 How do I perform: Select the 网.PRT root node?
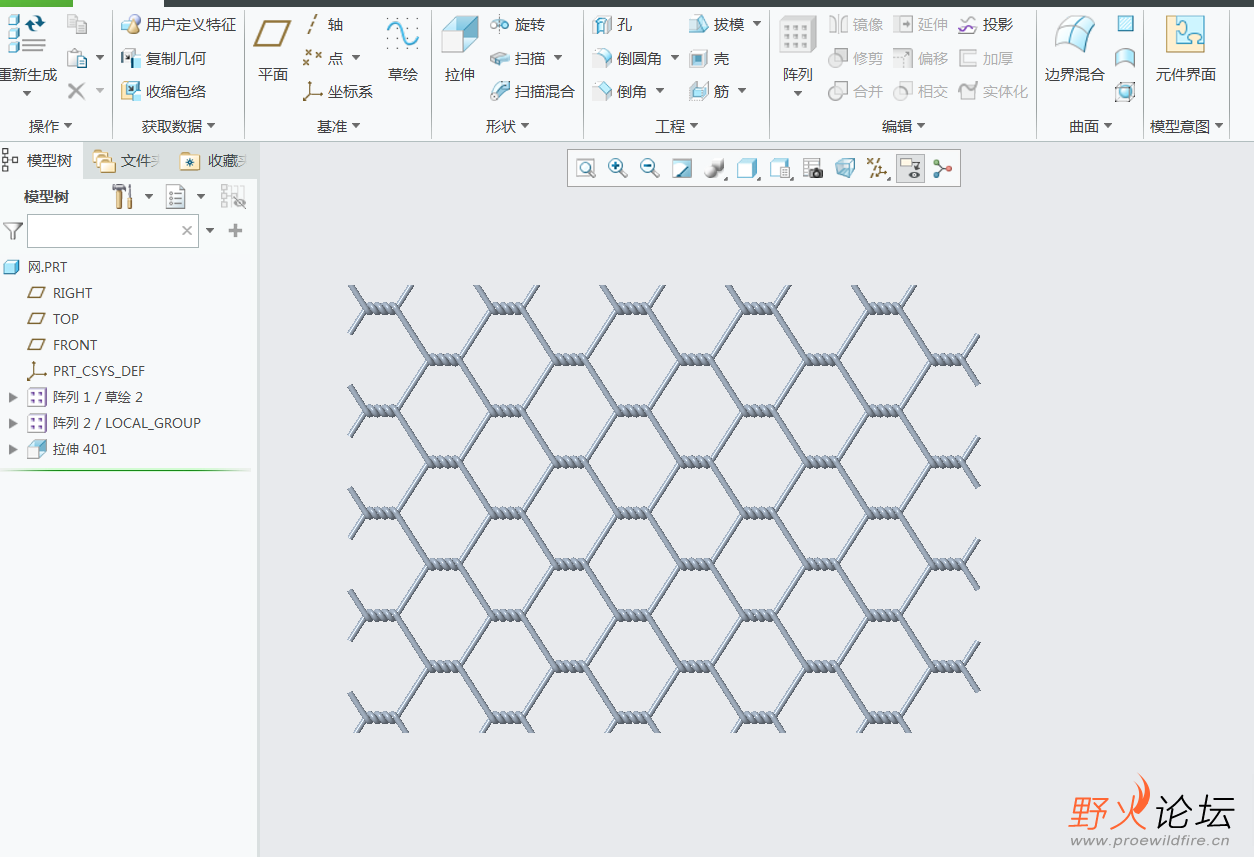coord(36,267)
